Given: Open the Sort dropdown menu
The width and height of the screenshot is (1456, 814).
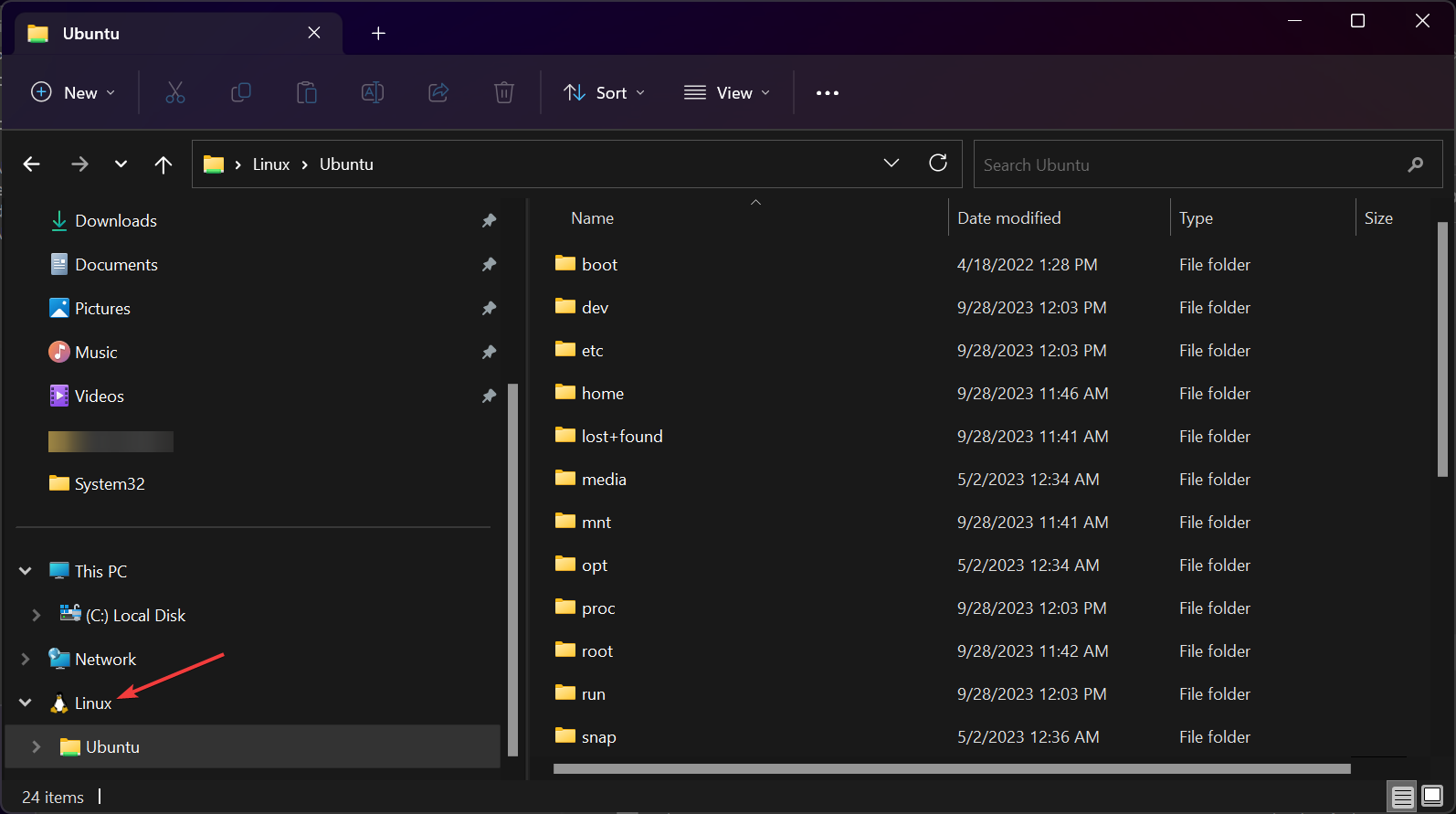Looking at the screenshot, I should (605, 92).
